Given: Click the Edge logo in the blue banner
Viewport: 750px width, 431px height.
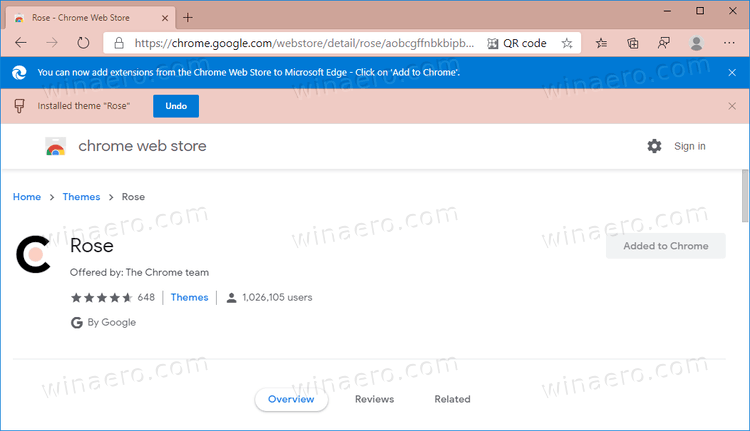Looking at the screenshot, I should pos(19,72).
